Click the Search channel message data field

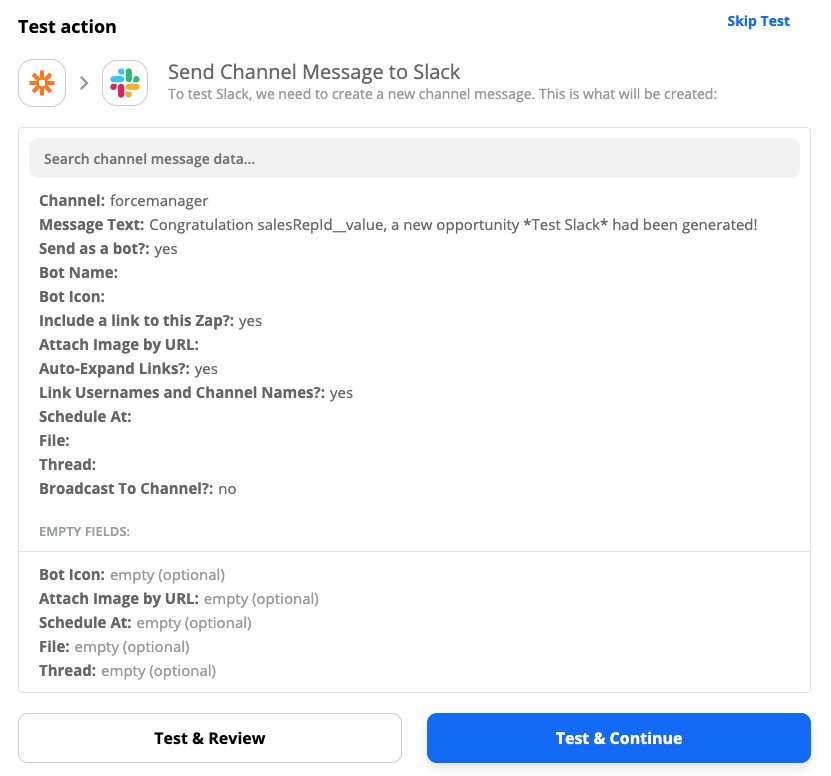pos(414,158)
